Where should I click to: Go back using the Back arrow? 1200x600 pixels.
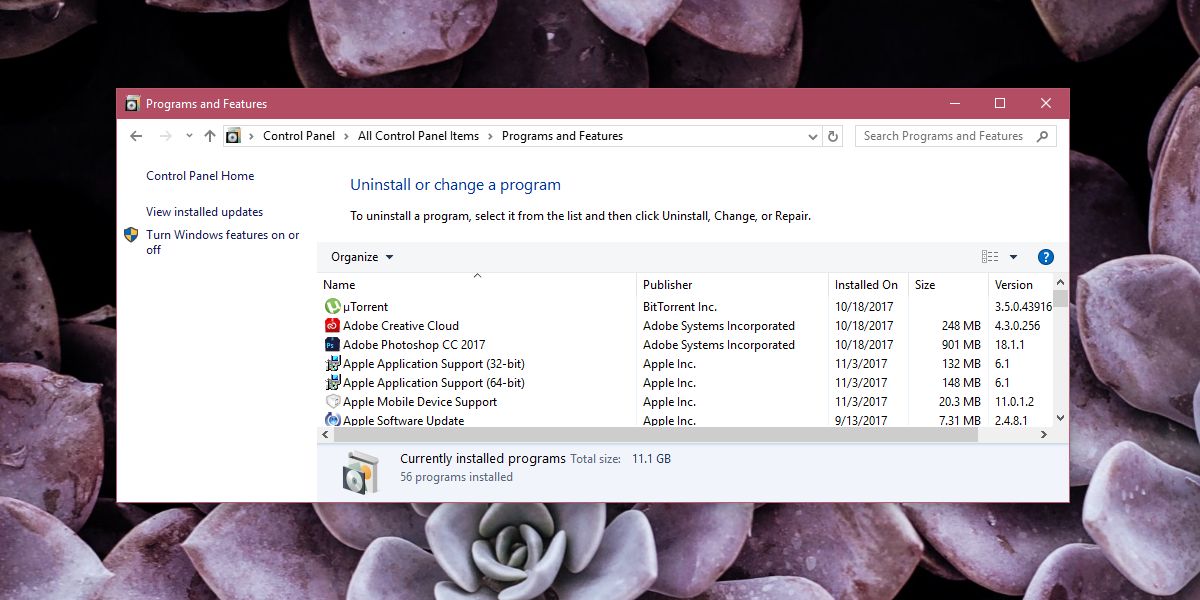[137, 136]
